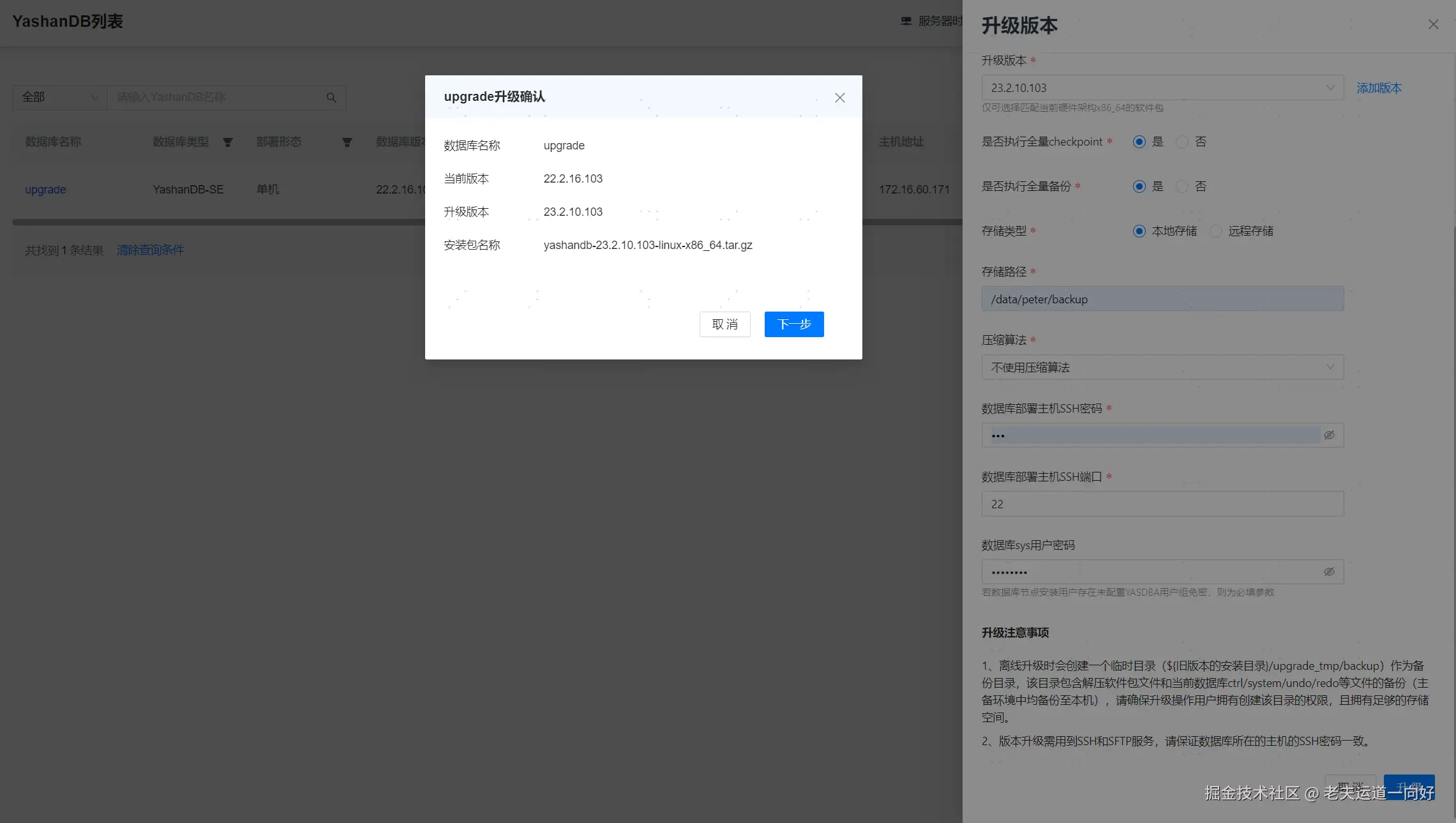Click 部署形态 column filter icon
The height and width of the screenshot is (823, 1456).
point(347,142)
